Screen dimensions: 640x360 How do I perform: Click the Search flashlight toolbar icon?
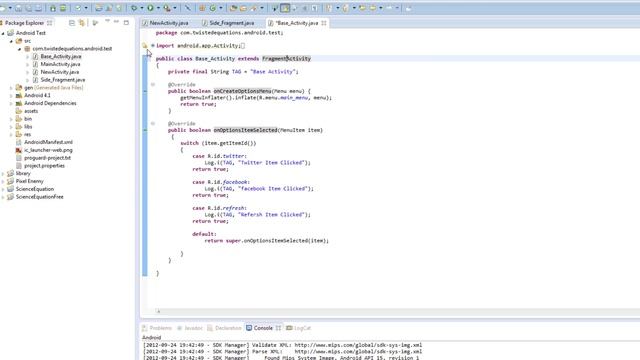point(253,8)
